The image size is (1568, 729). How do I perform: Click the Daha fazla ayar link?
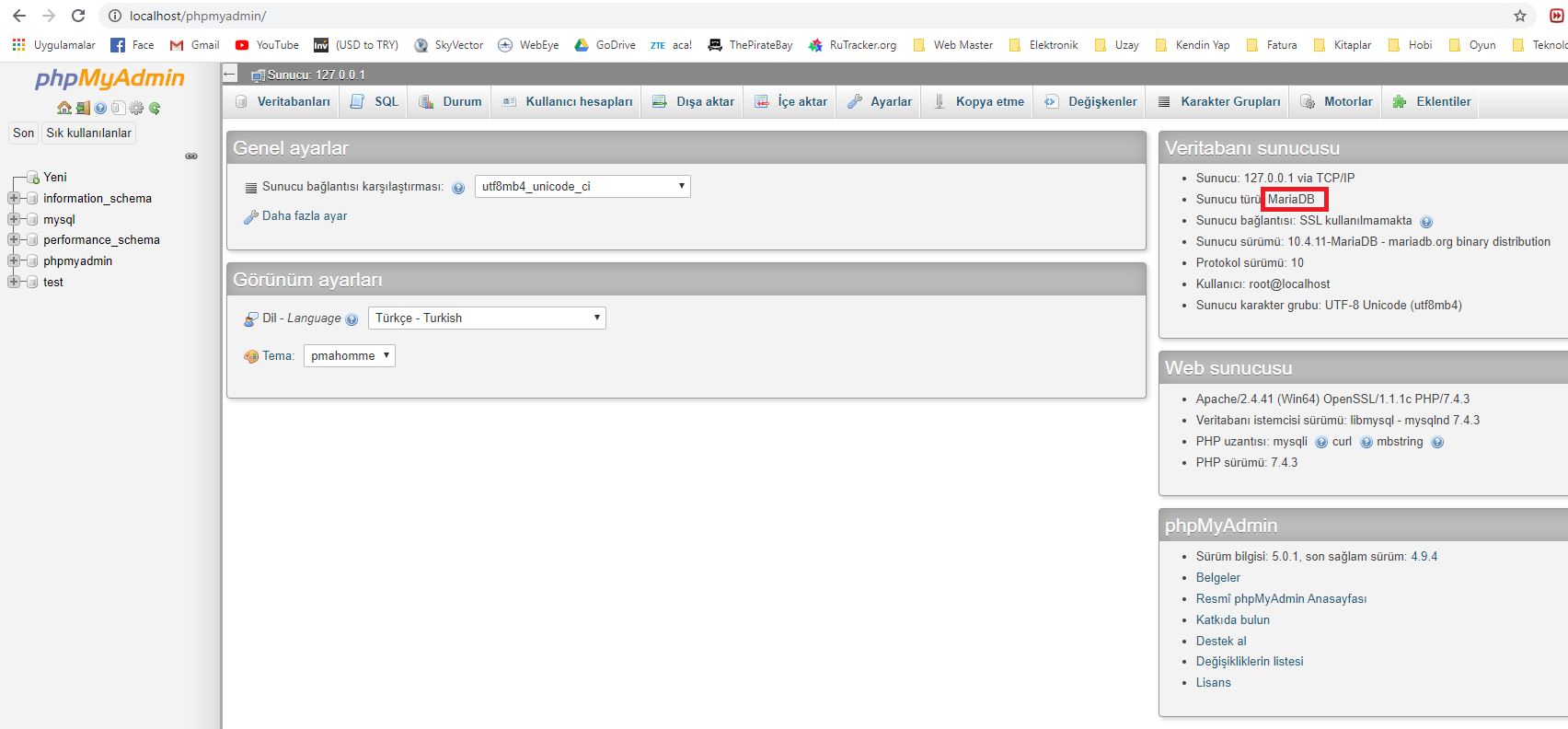click(305, 216)
